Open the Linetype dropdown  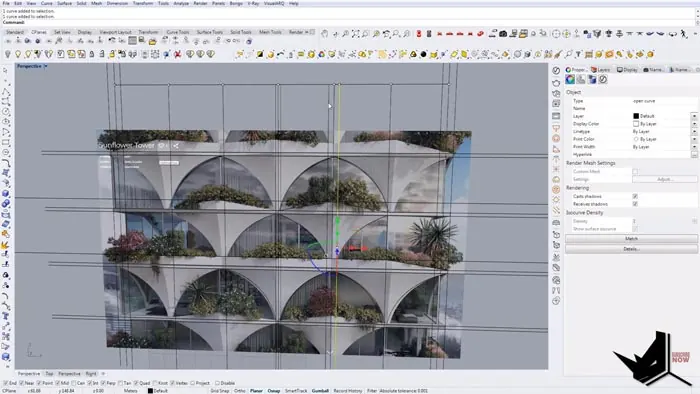coord(694,132)
